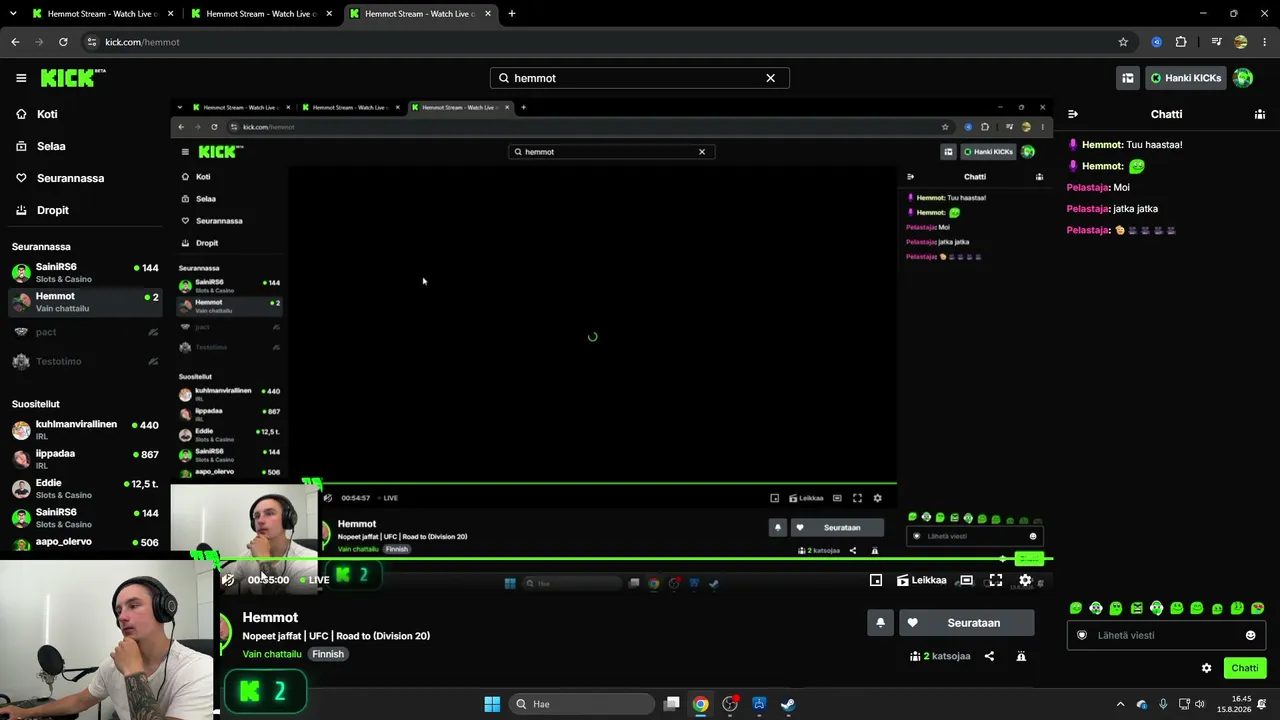Click the 2 katsojaa viewer count
This screenshot has width=1280, height=720.
point(940,656)
